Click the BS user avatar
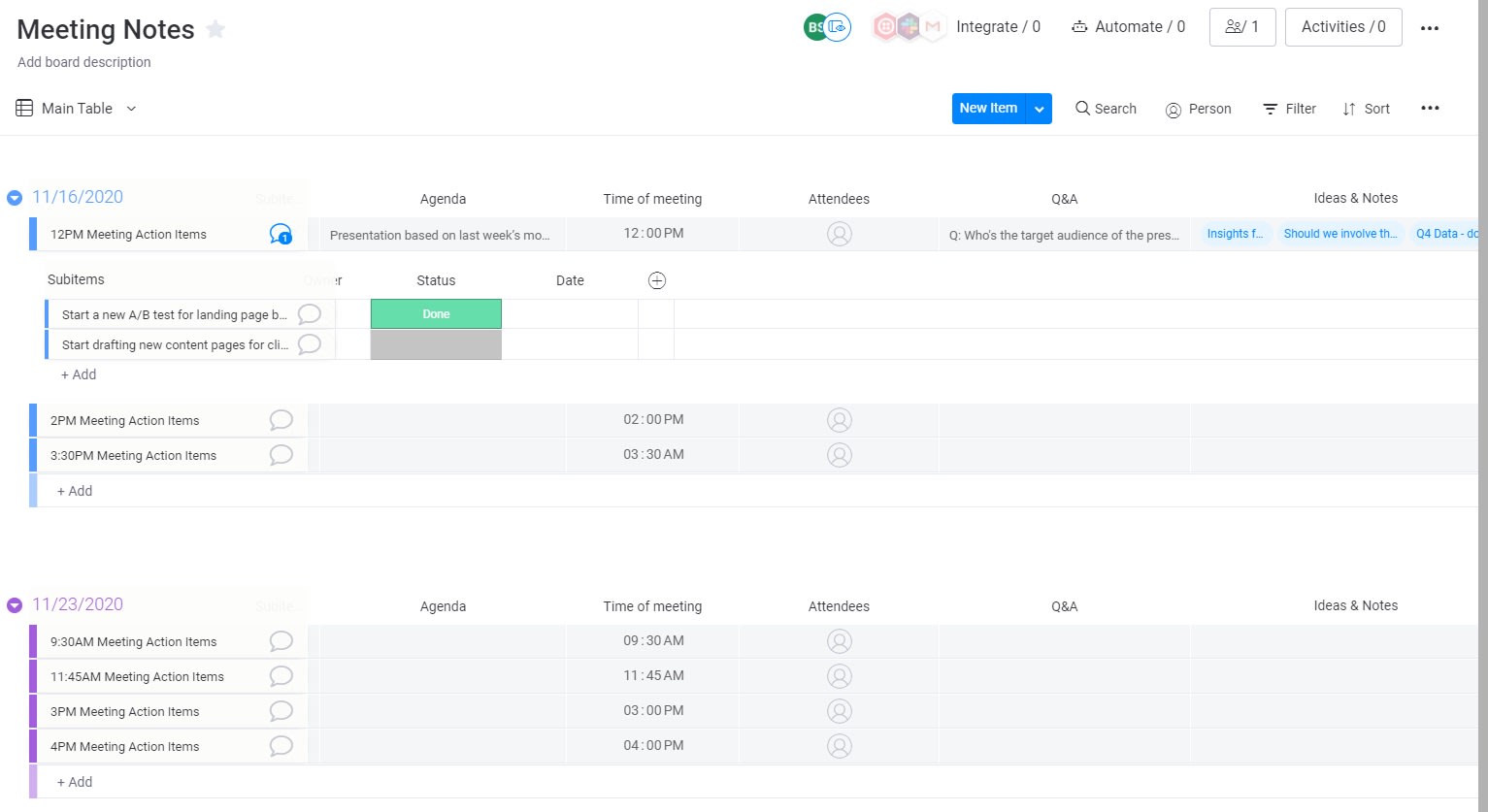Image resolution: width=1488 pixels, height=812 pixels. [814, 27]
